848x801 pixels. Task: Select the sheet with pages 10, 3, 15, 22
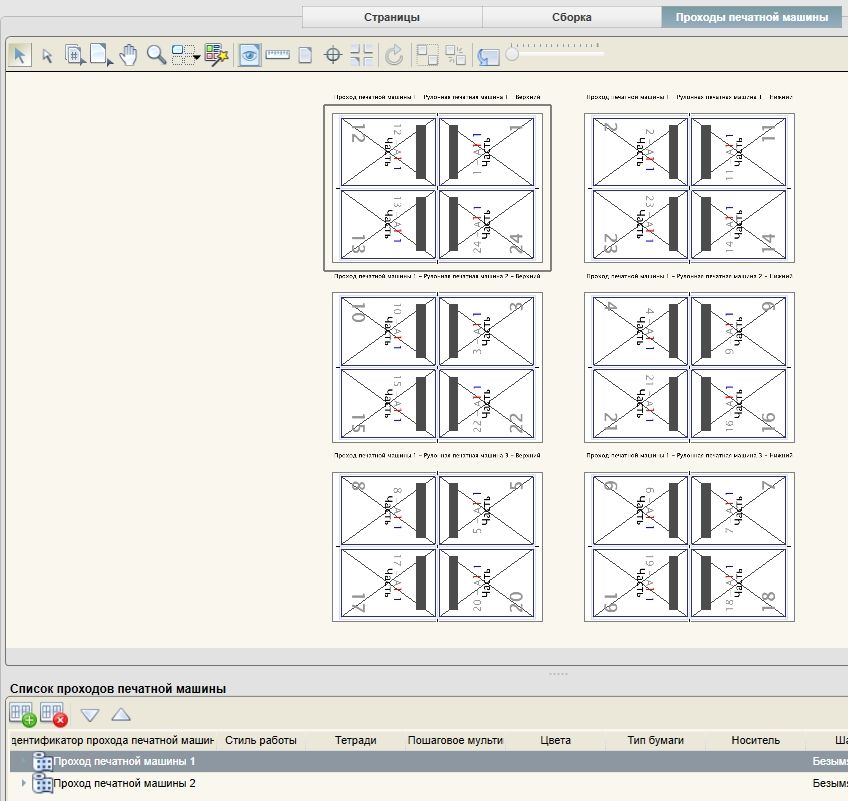pos(437,367)
